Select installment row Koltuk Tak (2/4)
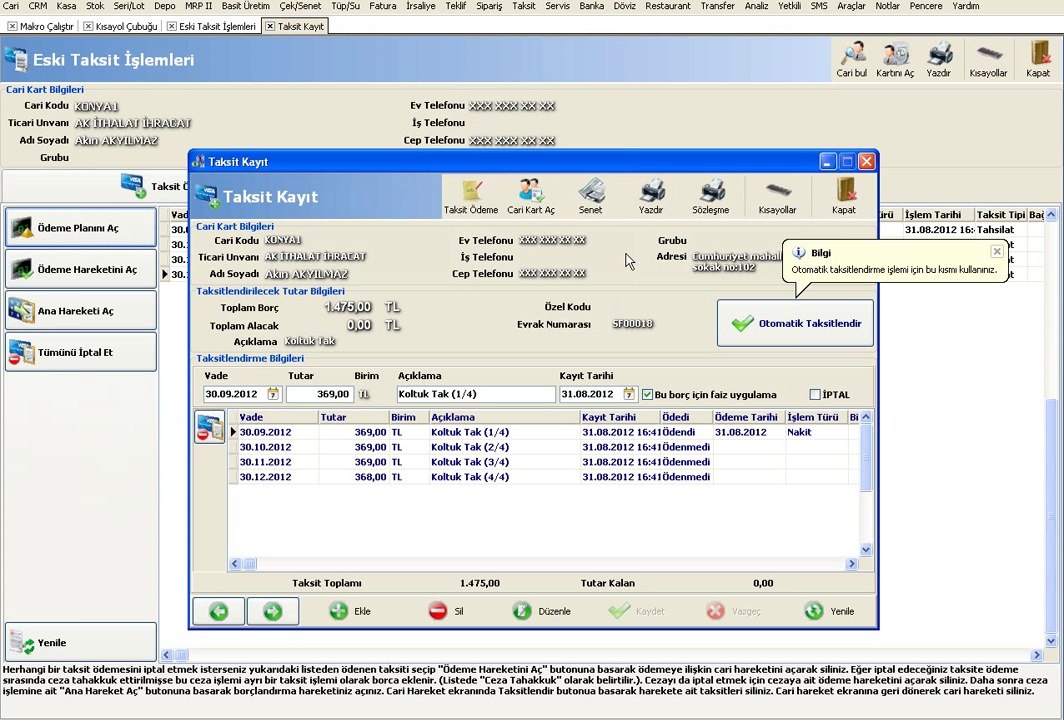 (544, 447)
